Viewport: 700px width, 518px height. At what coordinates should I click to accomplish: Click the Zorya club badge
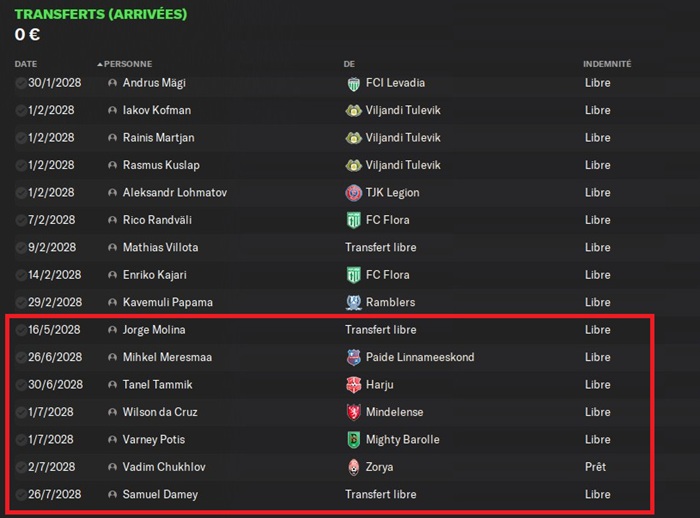click(x=352, y=467)
